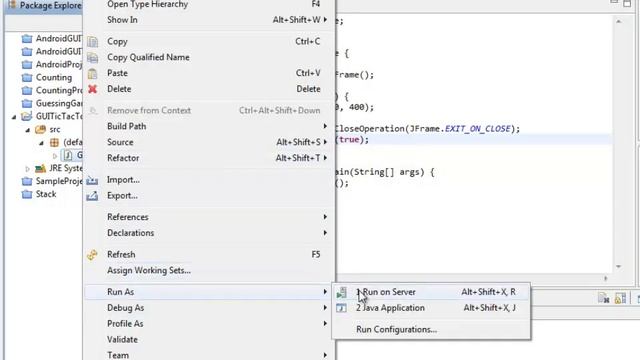
Task: Choose Delete in context menu
Action: point(209,89)
